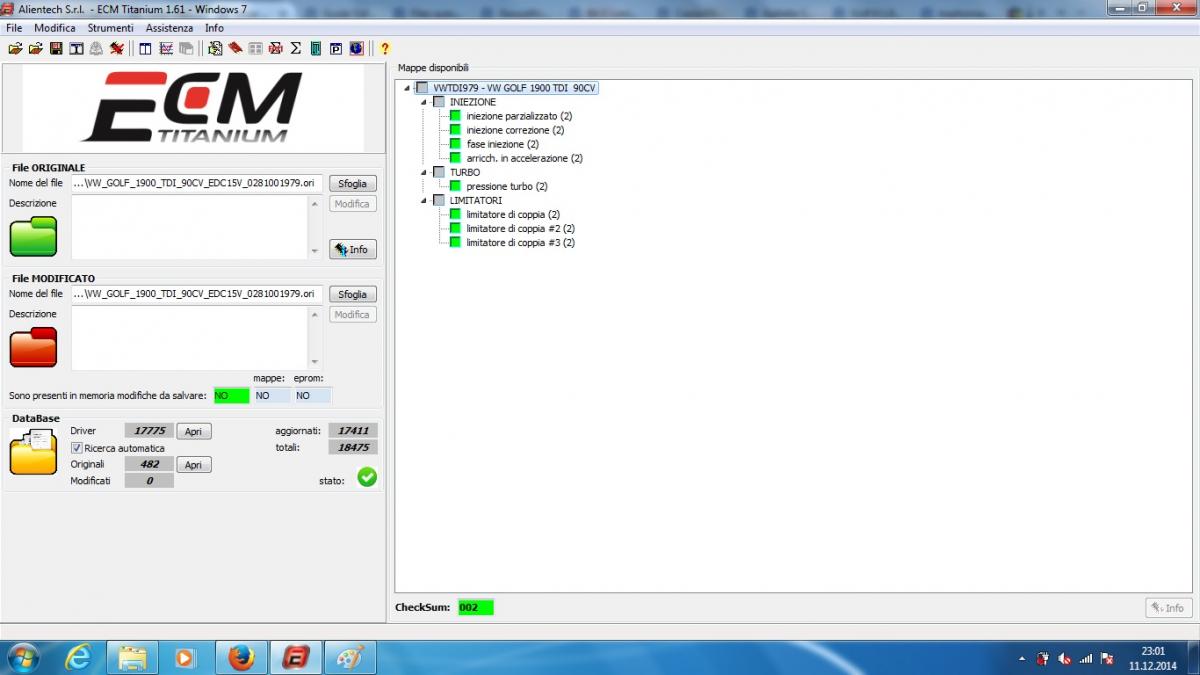Click the File MODIFICATO file name field

click(x=197, y=294)
